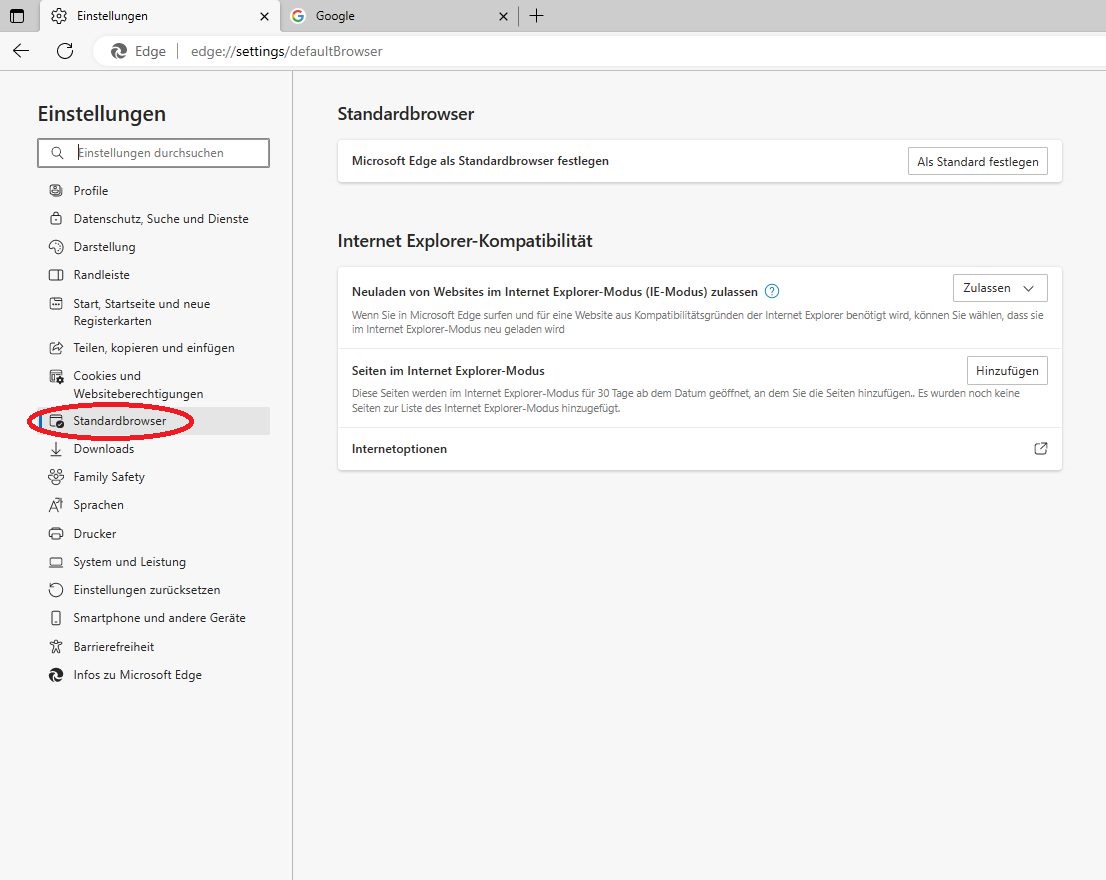The image size is (1106, 880).
Task: Click the Edge logo in address bar
Action: click(119, 51)
